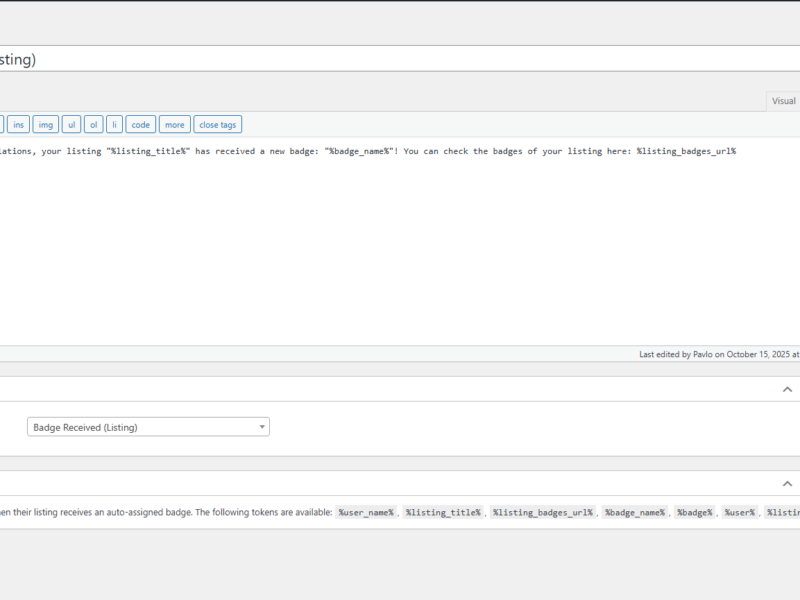Viewport: 800px width, 600px height.
Task: Collapse the panel containing the Badge Received dropdown
Action: 787,389
